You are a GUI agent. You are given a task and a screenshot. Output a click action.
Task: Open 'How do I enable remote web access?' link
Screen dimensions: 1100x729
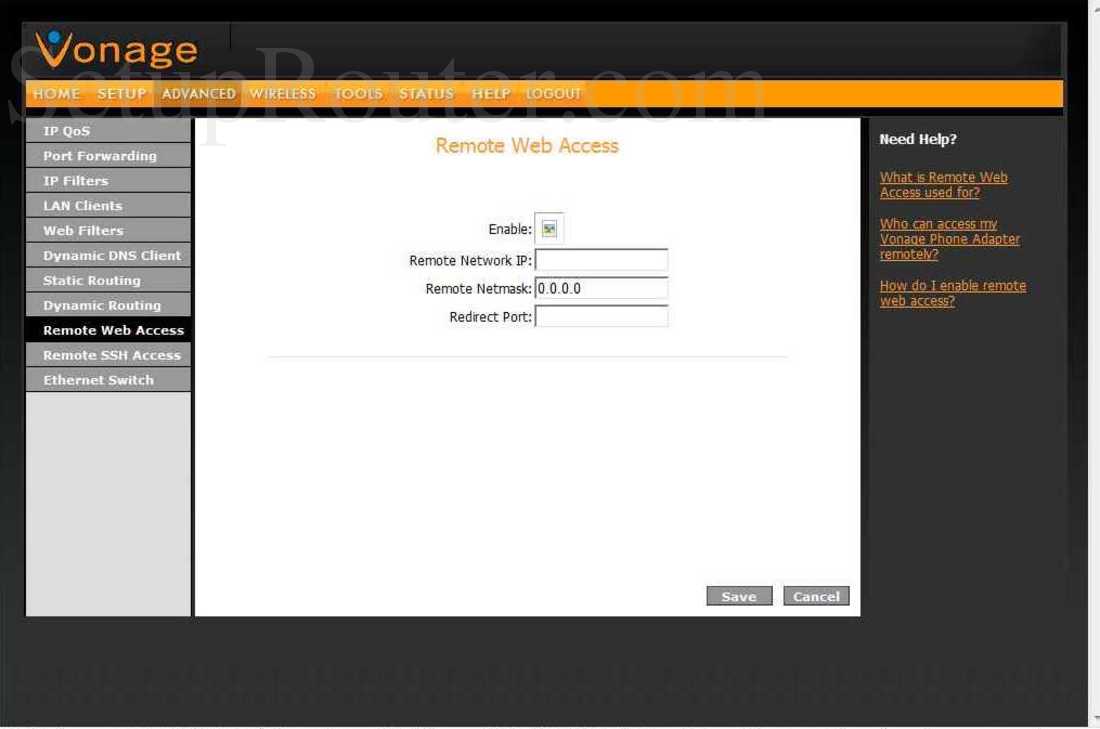pos(953,293)
